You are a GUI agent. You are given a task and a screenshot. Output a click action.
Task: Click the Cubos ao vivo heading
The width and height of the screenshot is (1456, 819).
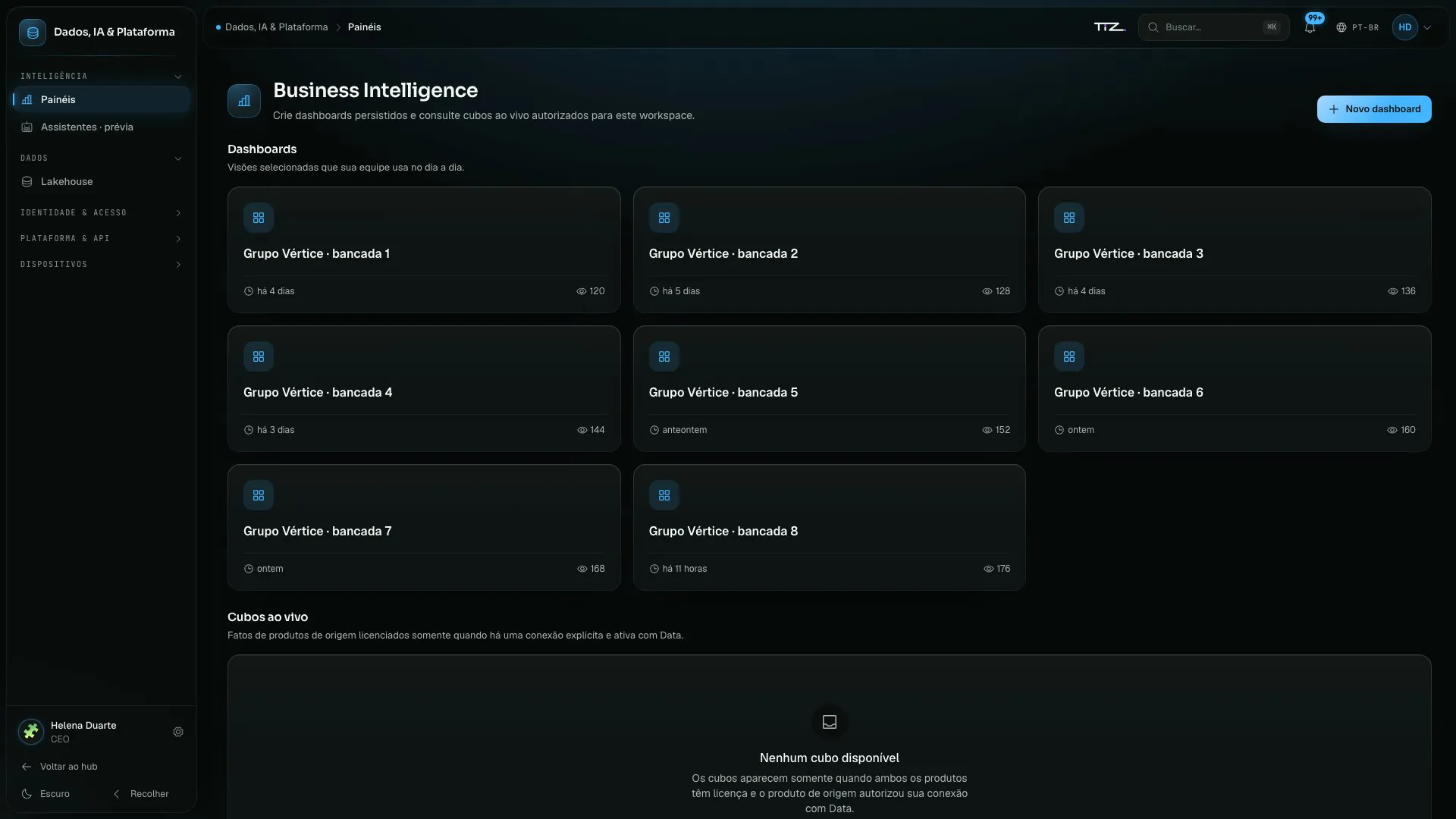point(268,617)
